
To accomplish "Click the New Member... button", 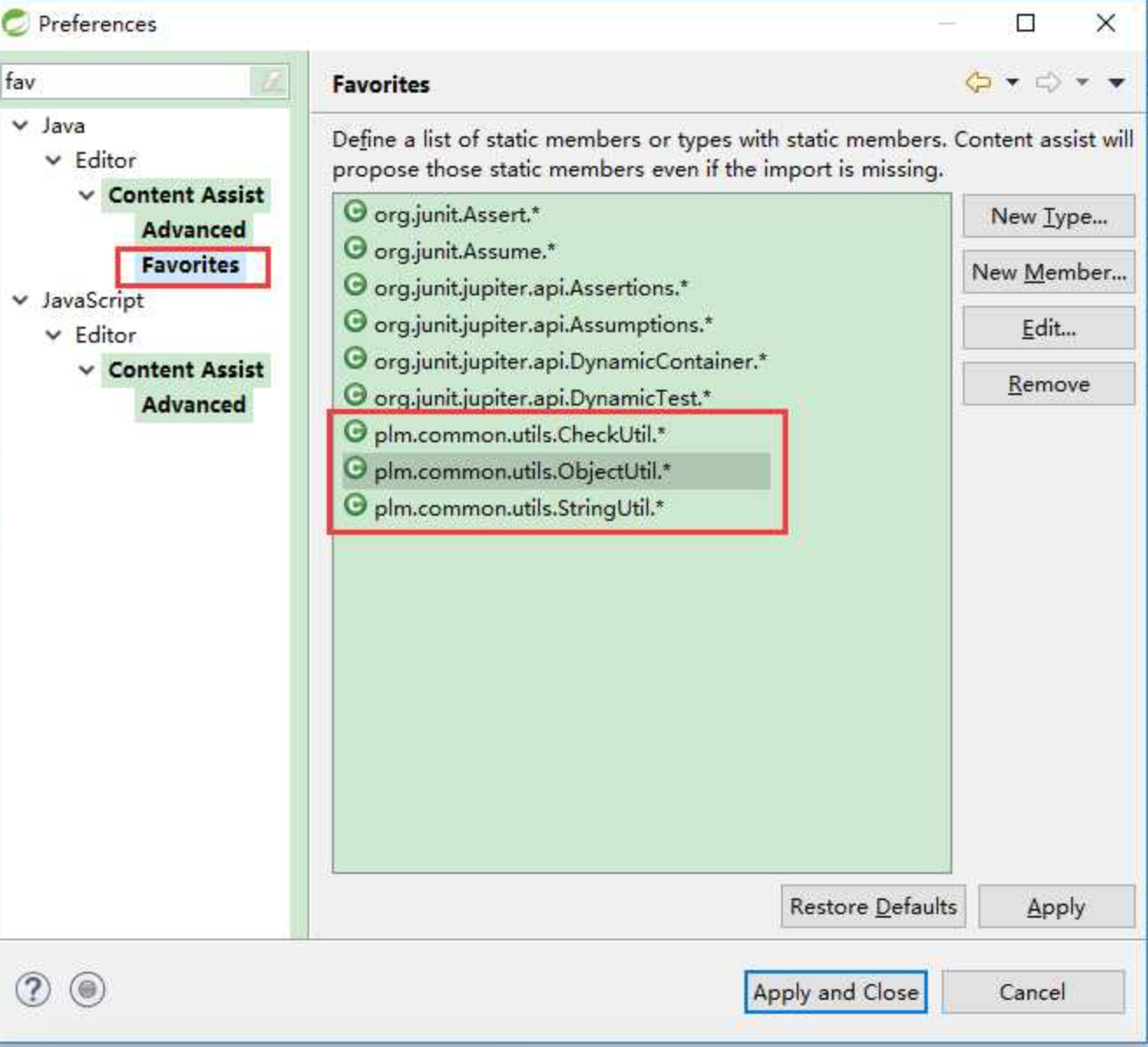I will pyautogui.click(x=1048, y=272).
